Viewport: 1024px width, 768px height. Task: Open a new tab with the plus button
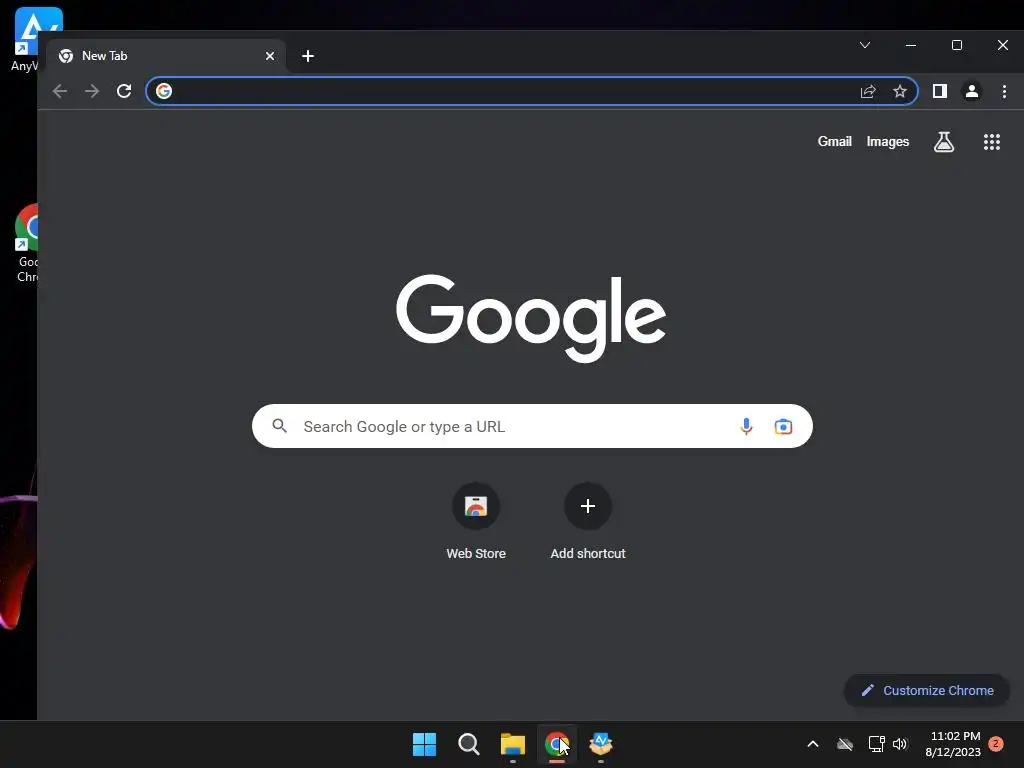(308, 56)
